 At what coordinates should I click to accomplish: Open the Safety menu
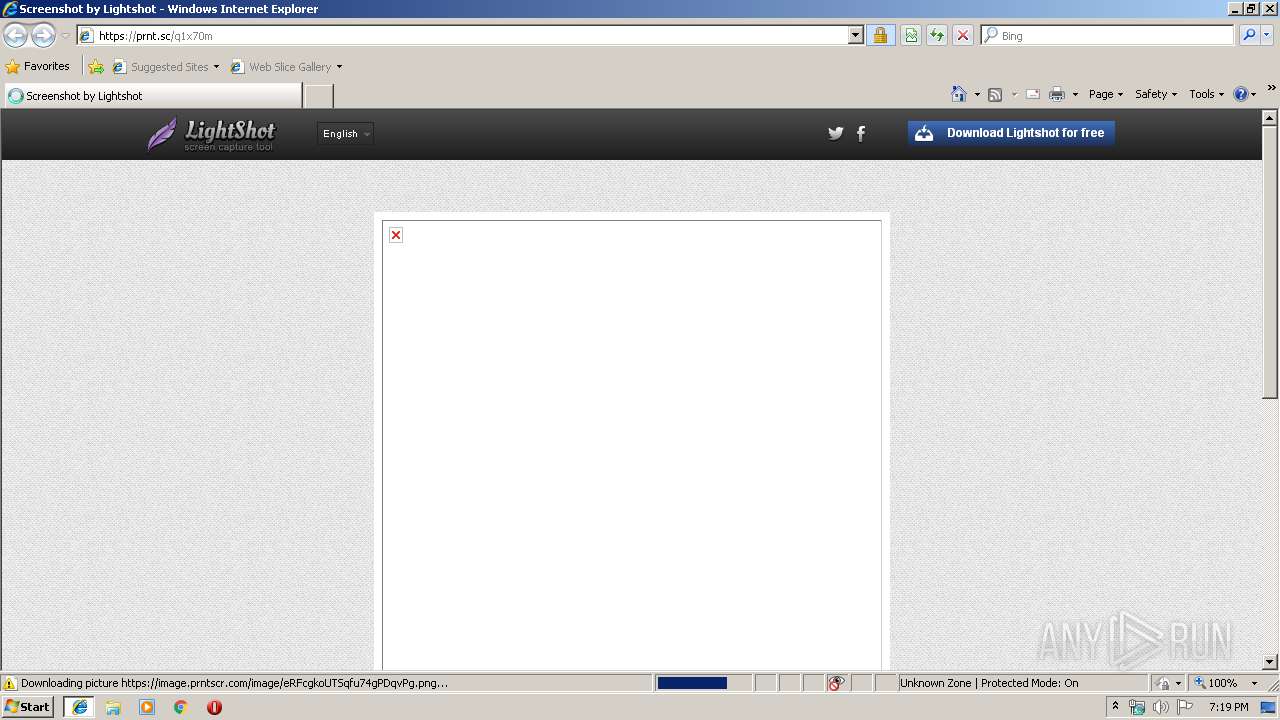click(1156, 94)
